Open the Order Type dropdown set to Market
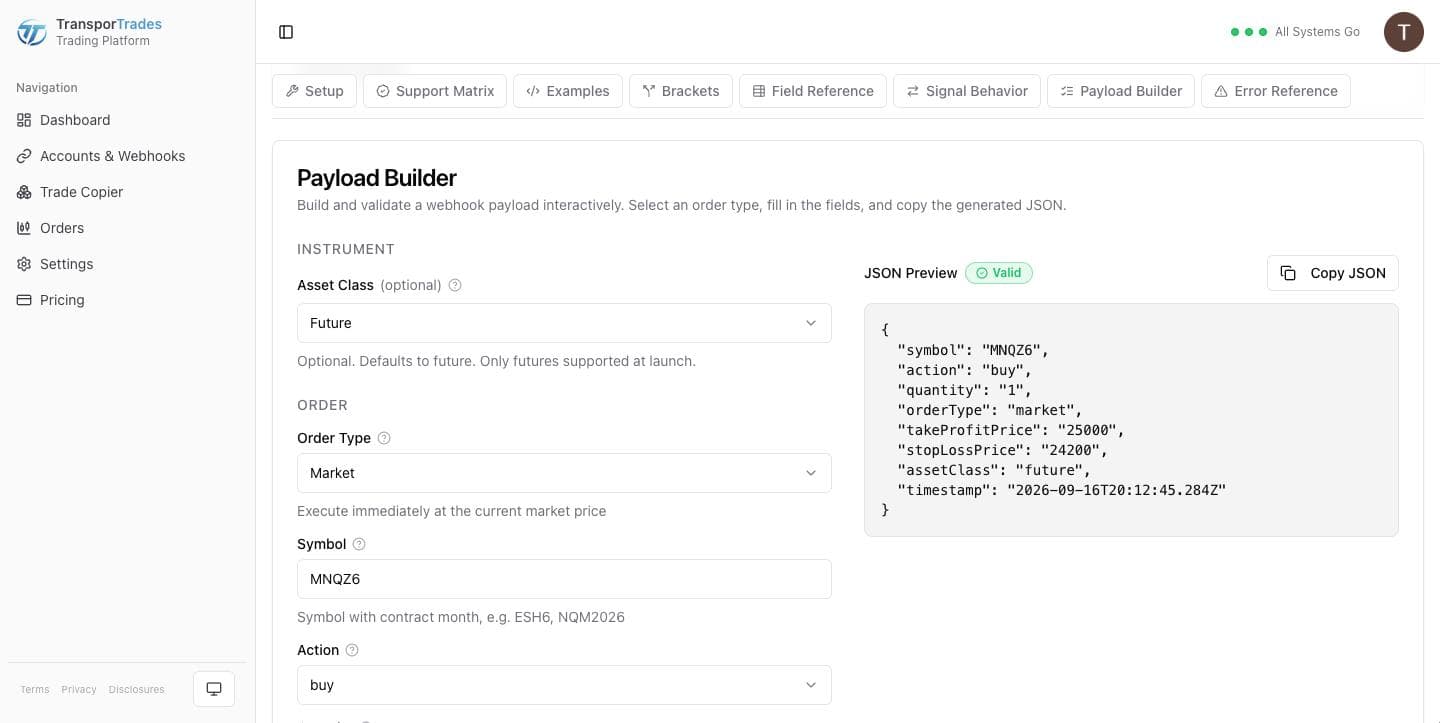Viewport: 1440px width, 723px height. [x=564, y=473]
